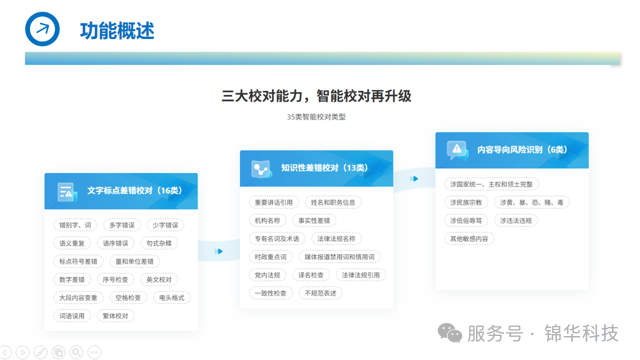Click the 姓名和职务信息 tag
Image resolution: width=640 pixels, height=360 pixels.
tap(333, 202)
